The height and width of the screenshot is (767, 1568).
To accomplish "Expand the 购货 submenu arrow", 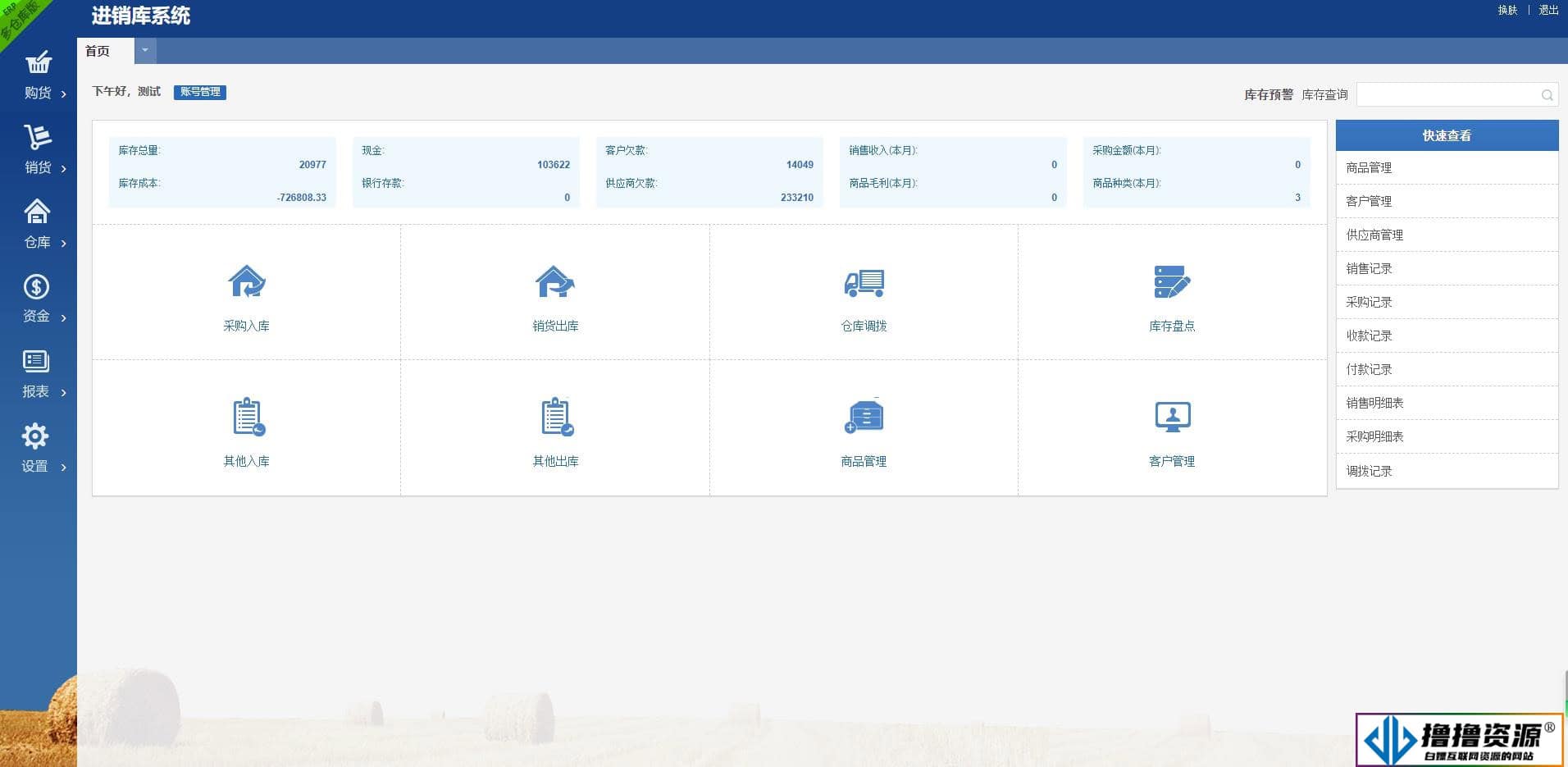I will pos(64,94).
